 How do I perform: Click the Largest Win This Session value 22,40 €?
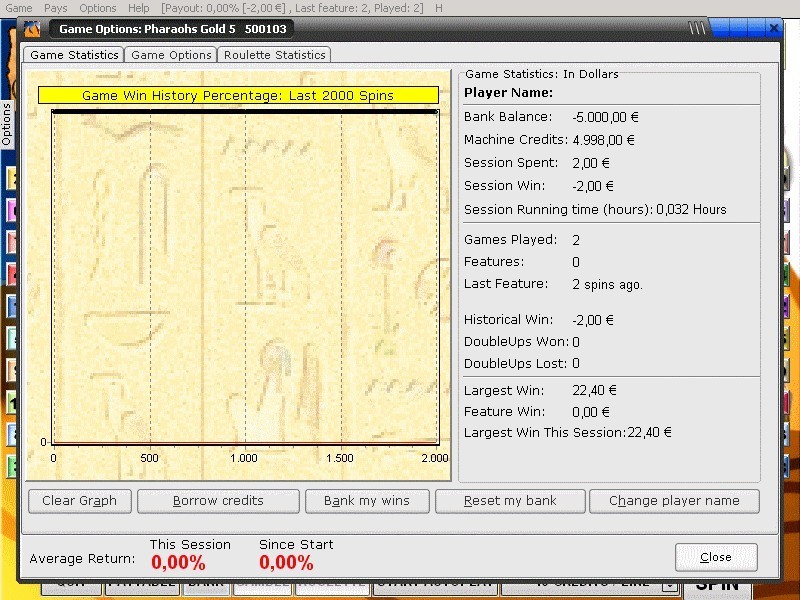649,433
